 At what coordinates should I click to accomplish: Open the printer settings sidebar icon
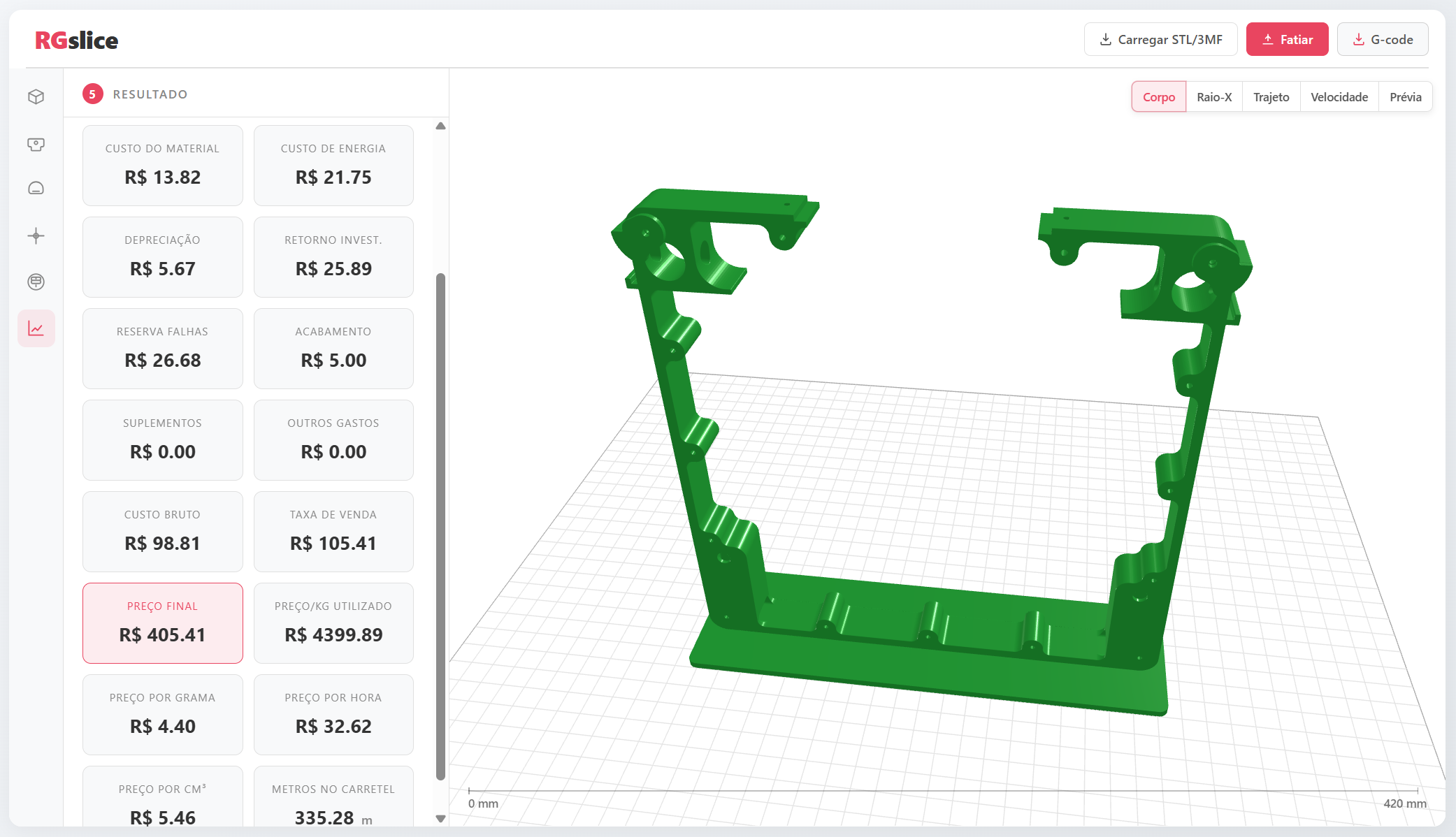[x=36, y=144]
